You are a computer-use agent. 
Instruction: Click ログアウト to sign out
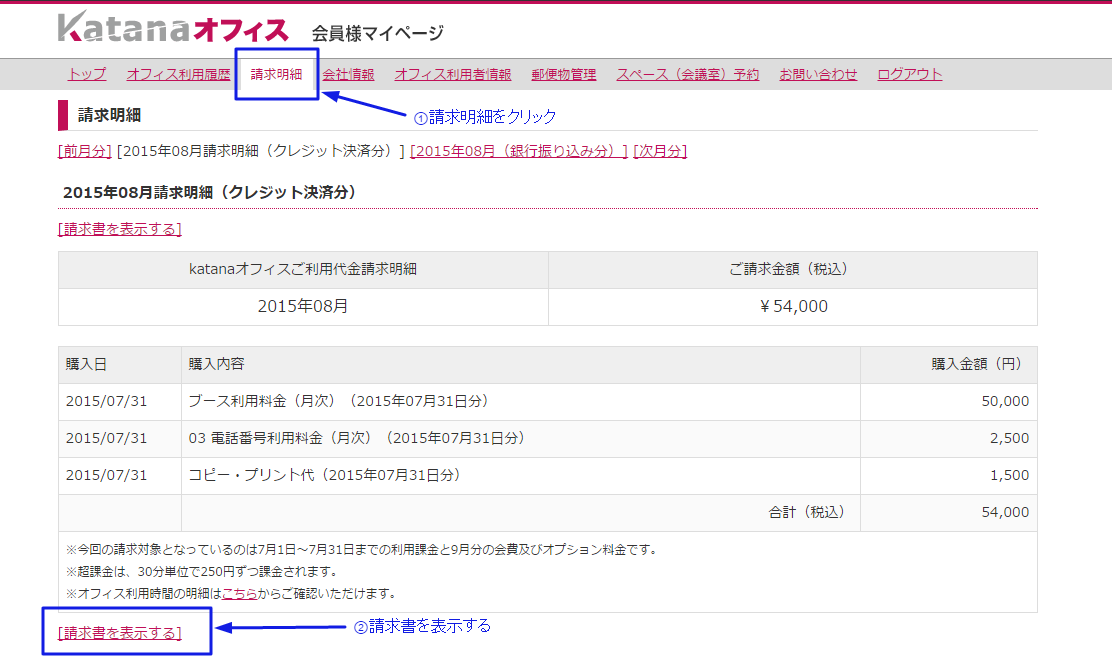point(909,74)
